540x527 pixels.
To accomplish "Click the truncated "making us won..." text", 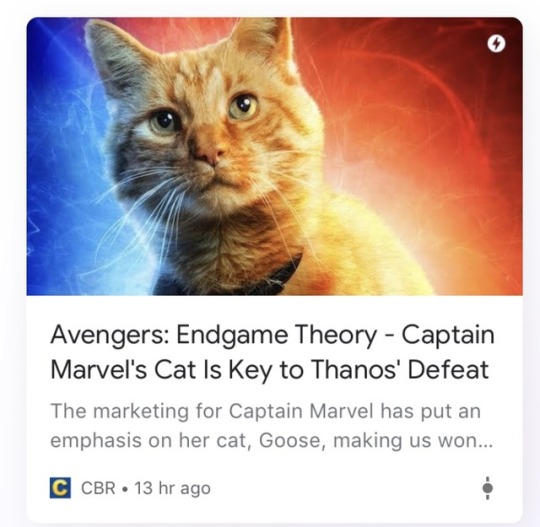I will pyautogui.click(x=413, y=440).
